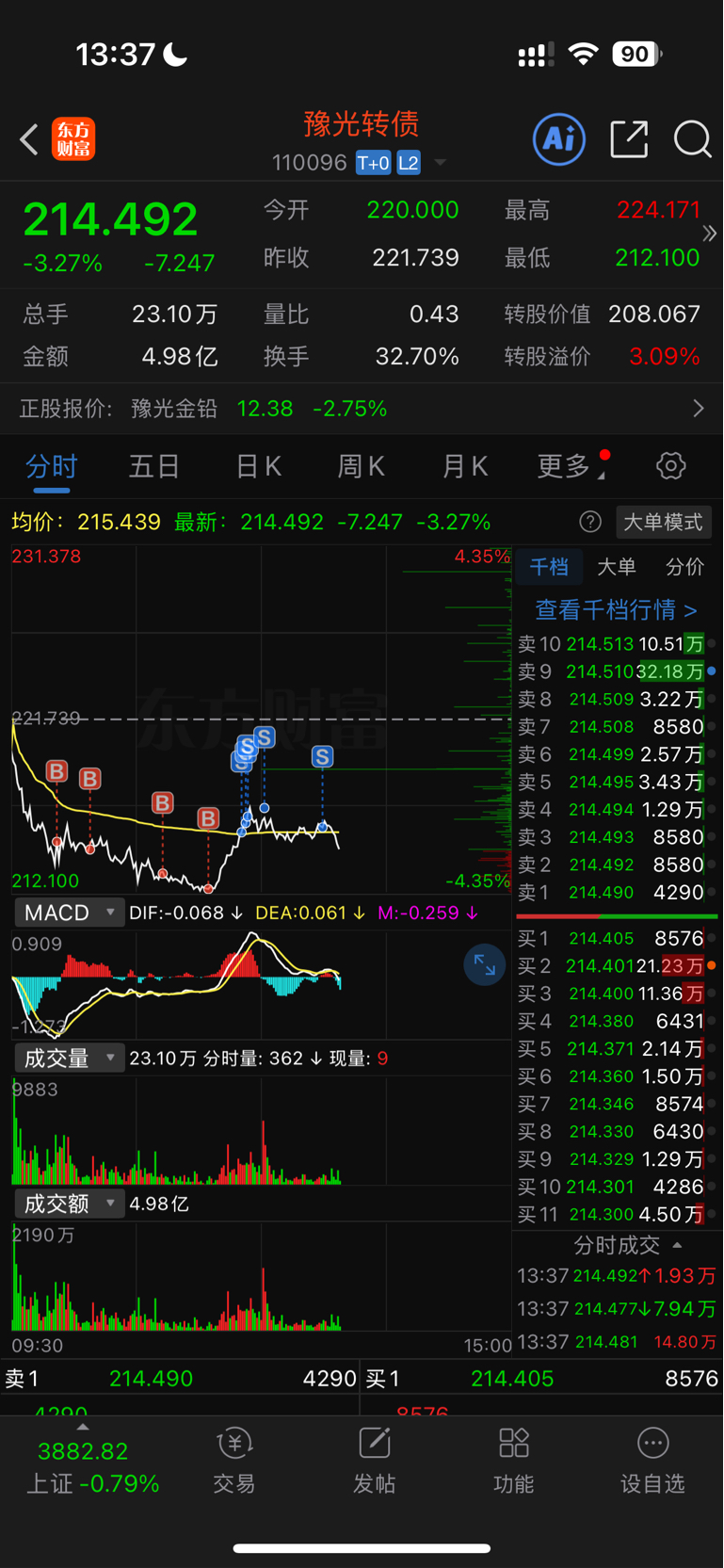
Task: Select the 分价 order tab
Action: (684, 566)
